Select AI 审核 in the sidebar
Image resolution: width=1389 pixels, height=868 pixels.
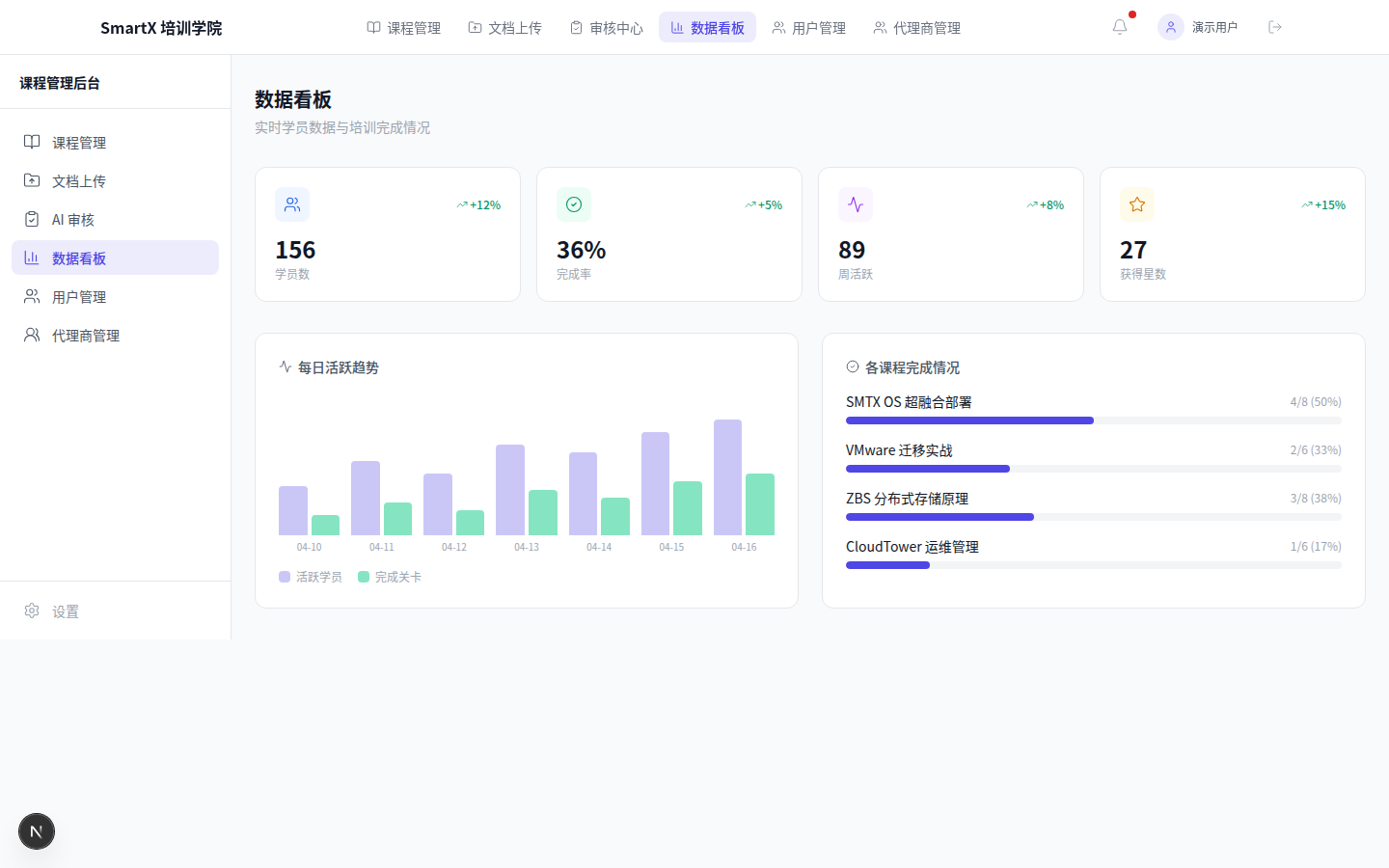pyautogui.click(x=73, y=220)
